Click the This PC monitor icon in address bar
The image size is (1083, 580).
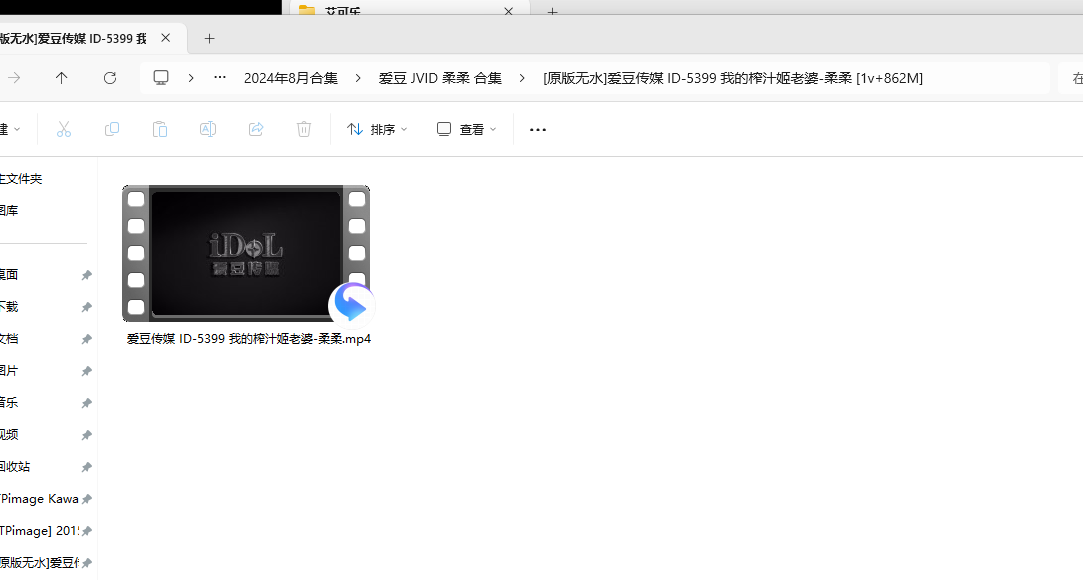[161, 78]
